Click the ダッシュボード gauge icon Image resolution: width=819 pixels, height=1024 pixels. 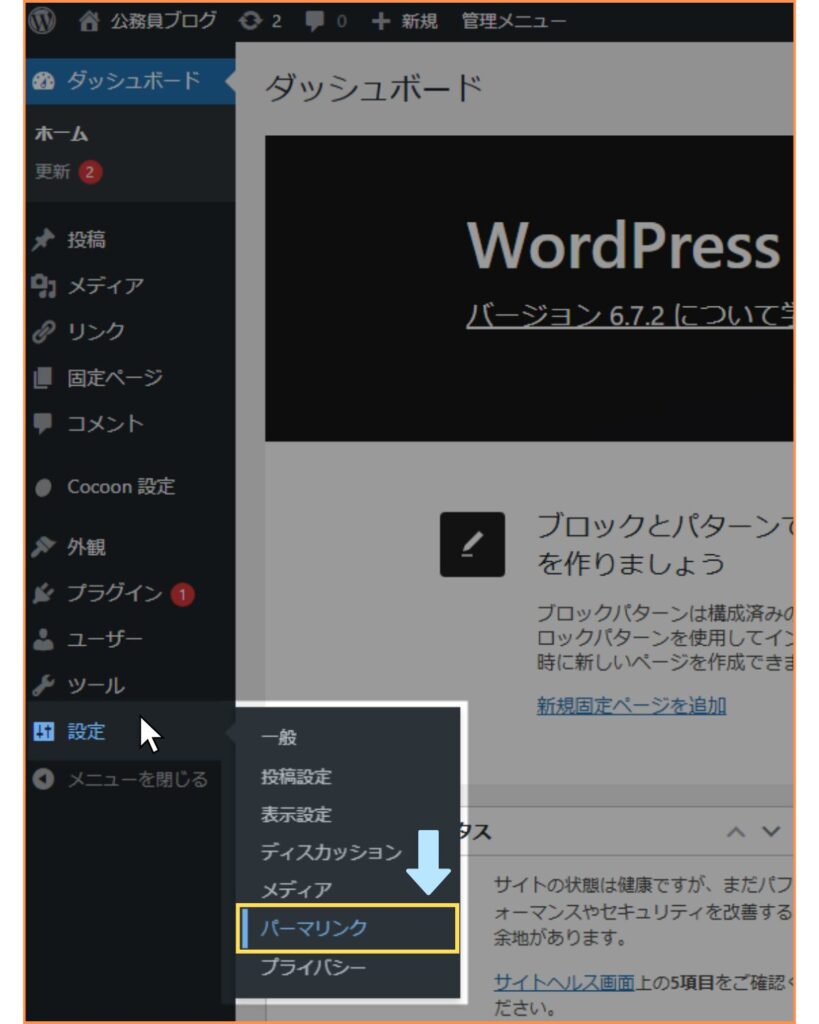44,81
